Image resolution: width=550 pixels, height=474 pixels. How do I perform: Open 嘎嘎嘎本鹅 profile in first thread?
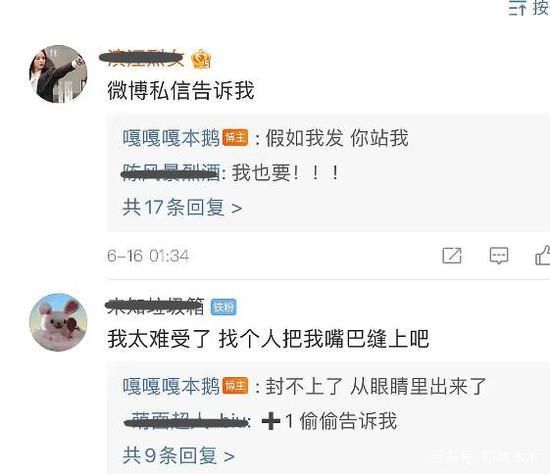pos(171,138)
